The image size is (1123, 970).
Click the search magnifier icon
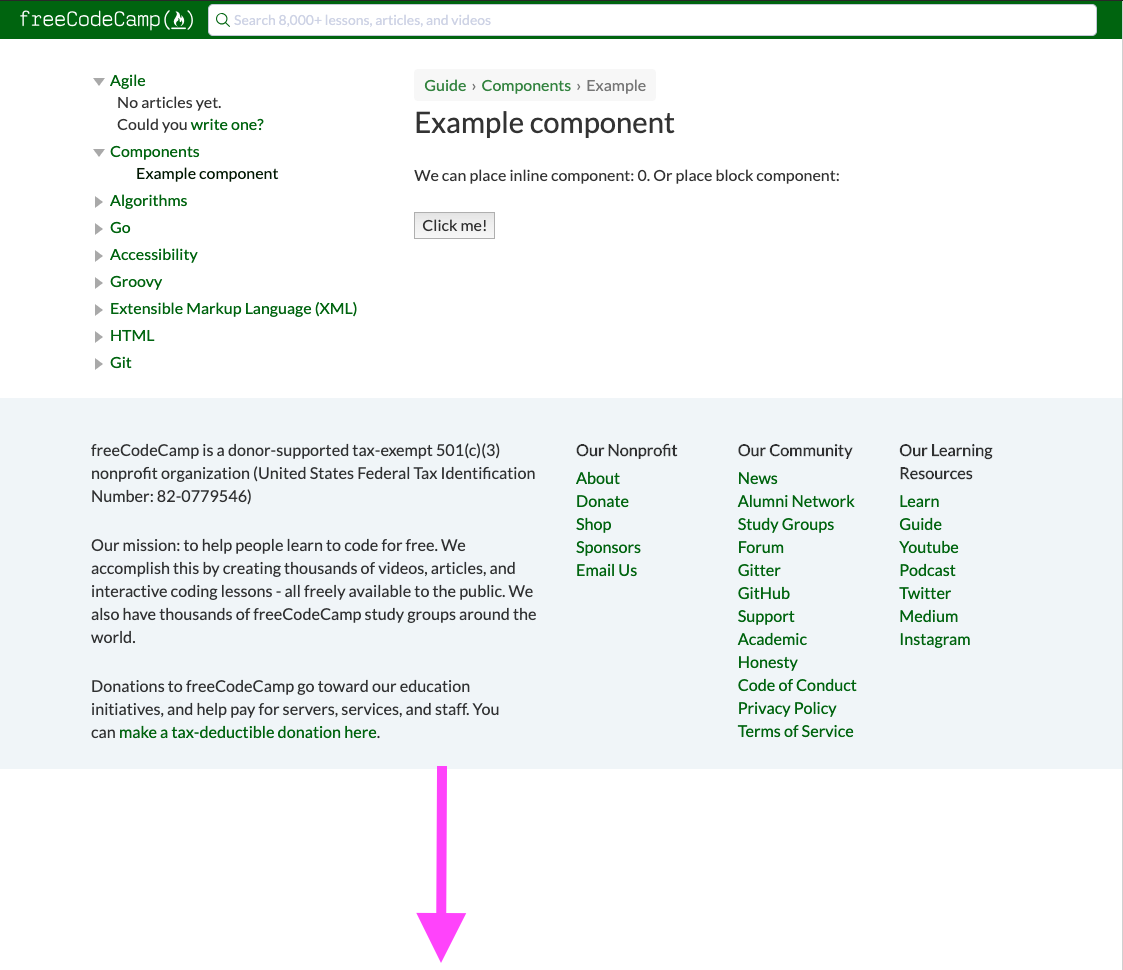click(x=223, y=20)
